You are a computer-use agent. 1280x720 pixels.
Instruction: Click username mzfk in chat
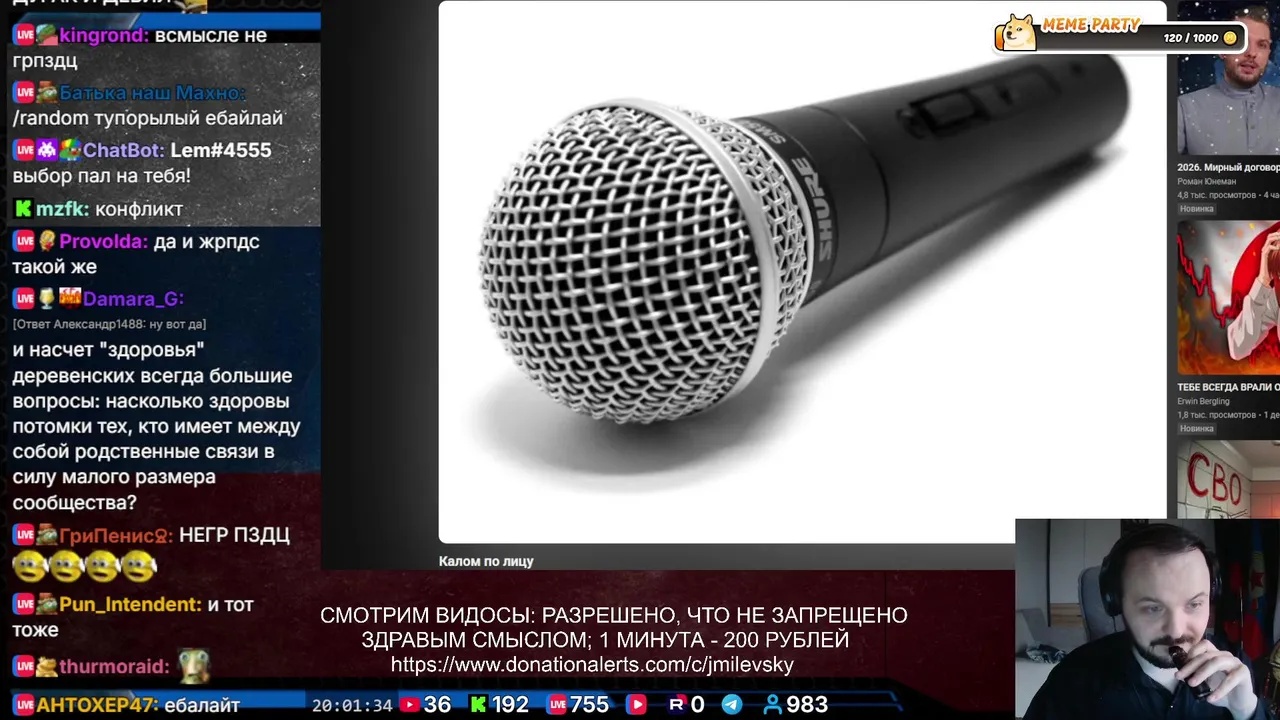click(62, 209)
